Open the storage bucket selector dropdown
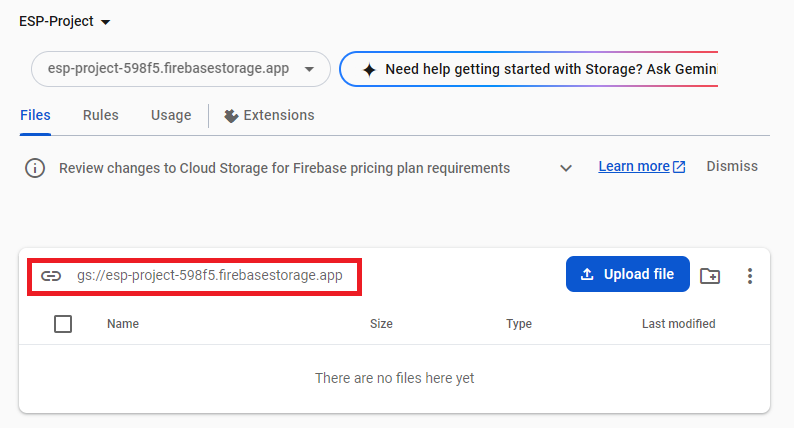 [181, 69]
